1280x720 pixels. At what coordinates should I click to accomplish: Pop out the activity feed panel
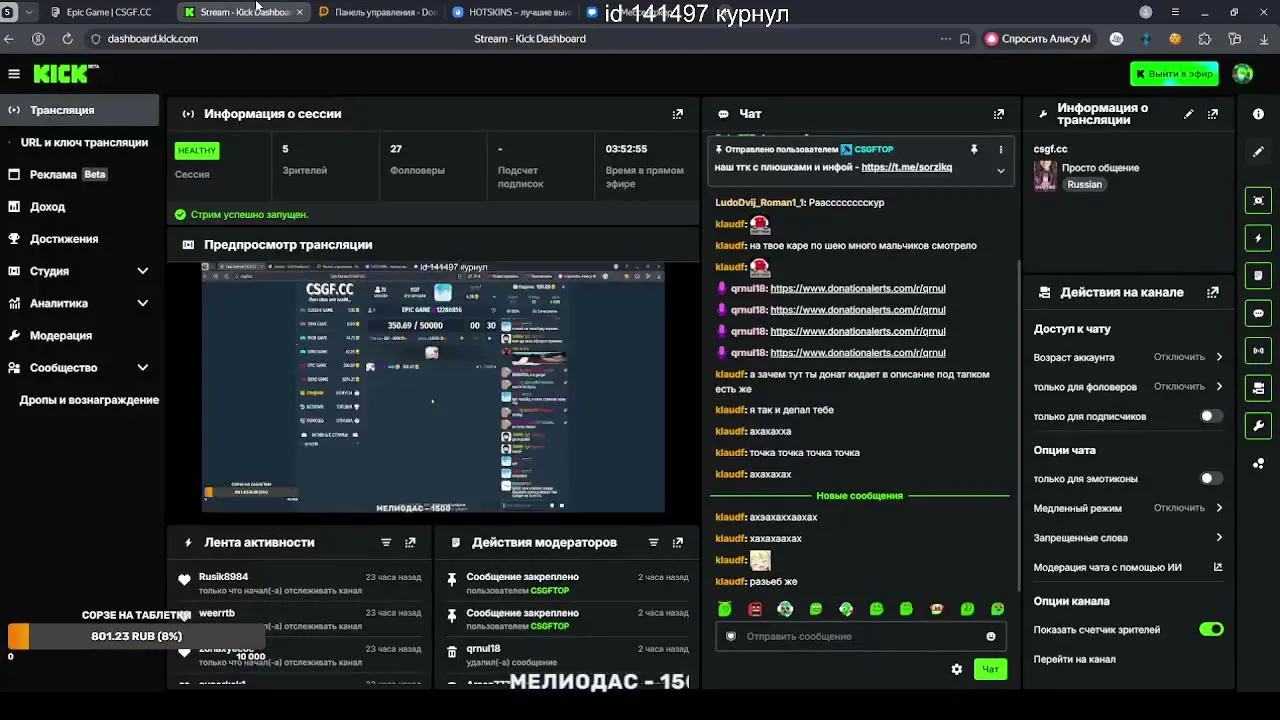(x=410, y=543)
